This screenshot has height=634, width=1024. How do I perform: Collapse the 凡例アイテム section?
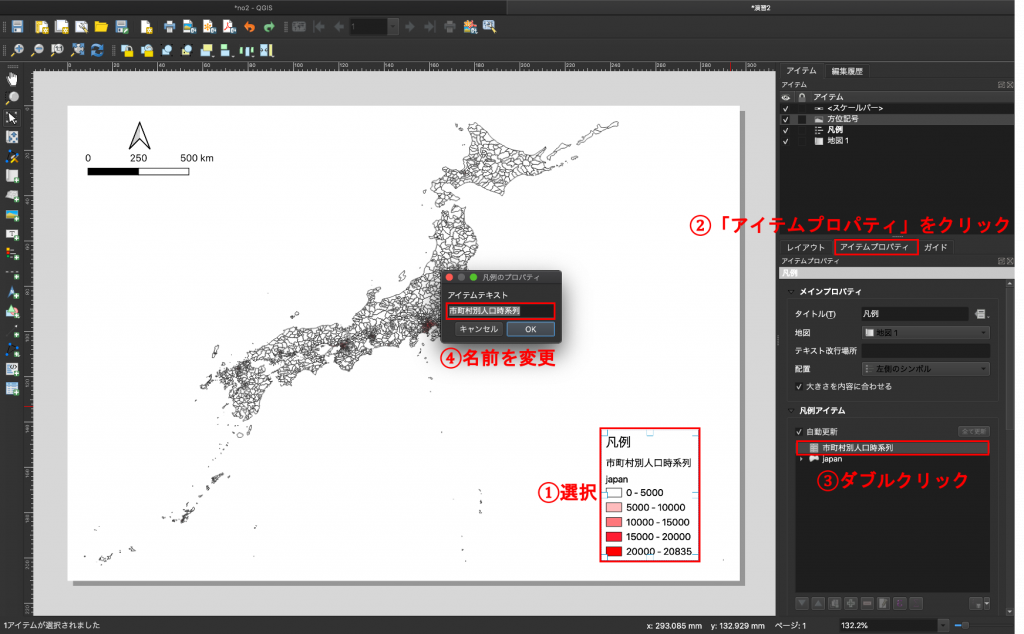pyautogui.click(x=791, y=411)
